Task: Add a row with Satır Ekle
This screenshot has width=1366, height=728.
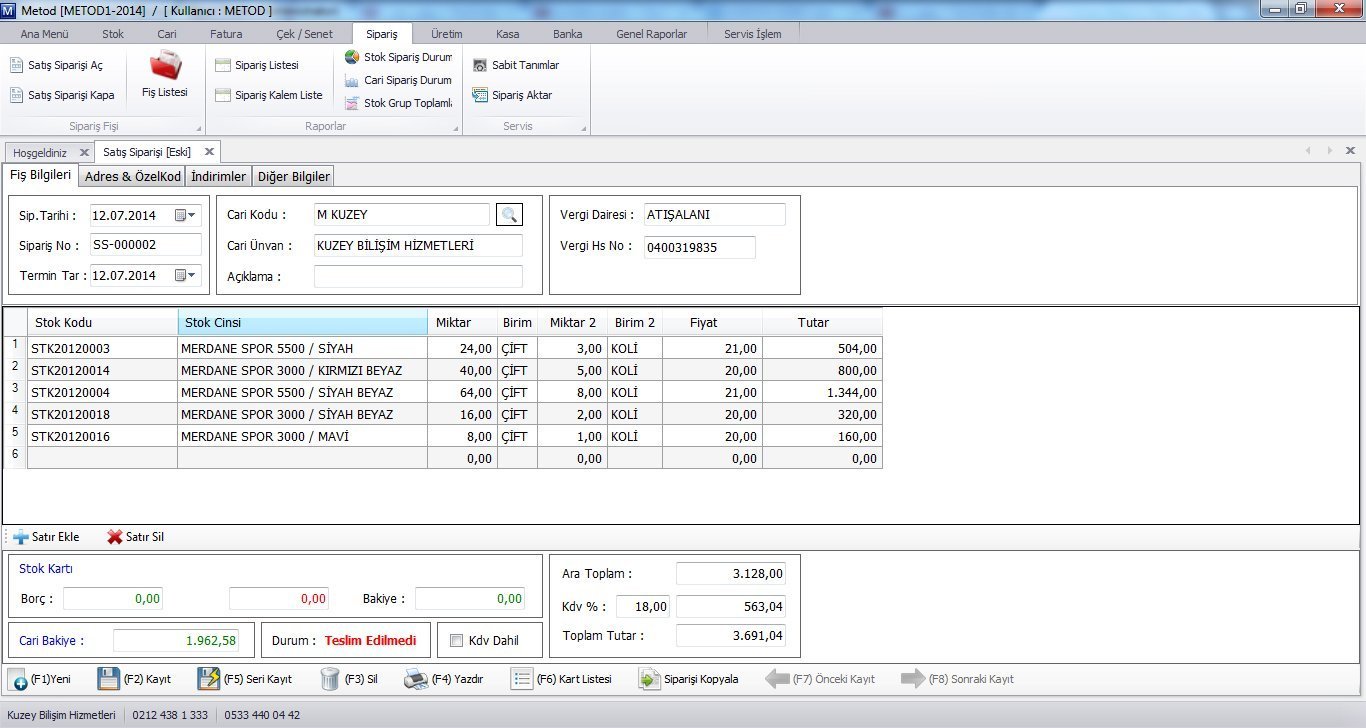Action: coord(46,537)
